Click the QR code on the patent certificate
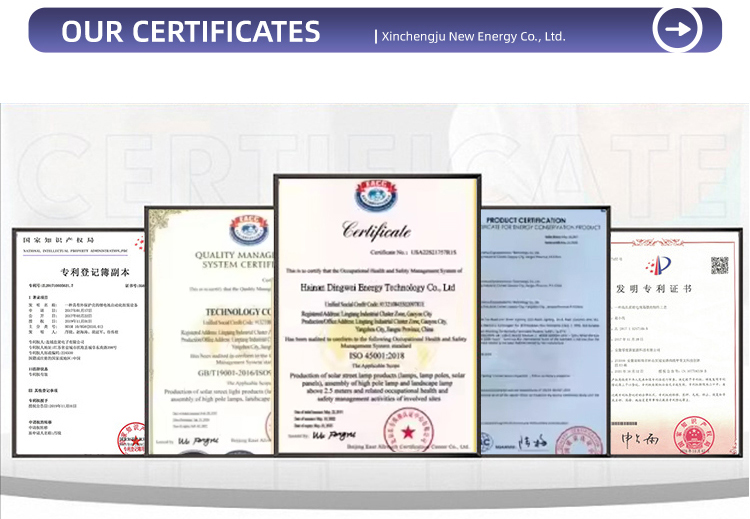Screen dimensions: 750x519 pos(719,265)
